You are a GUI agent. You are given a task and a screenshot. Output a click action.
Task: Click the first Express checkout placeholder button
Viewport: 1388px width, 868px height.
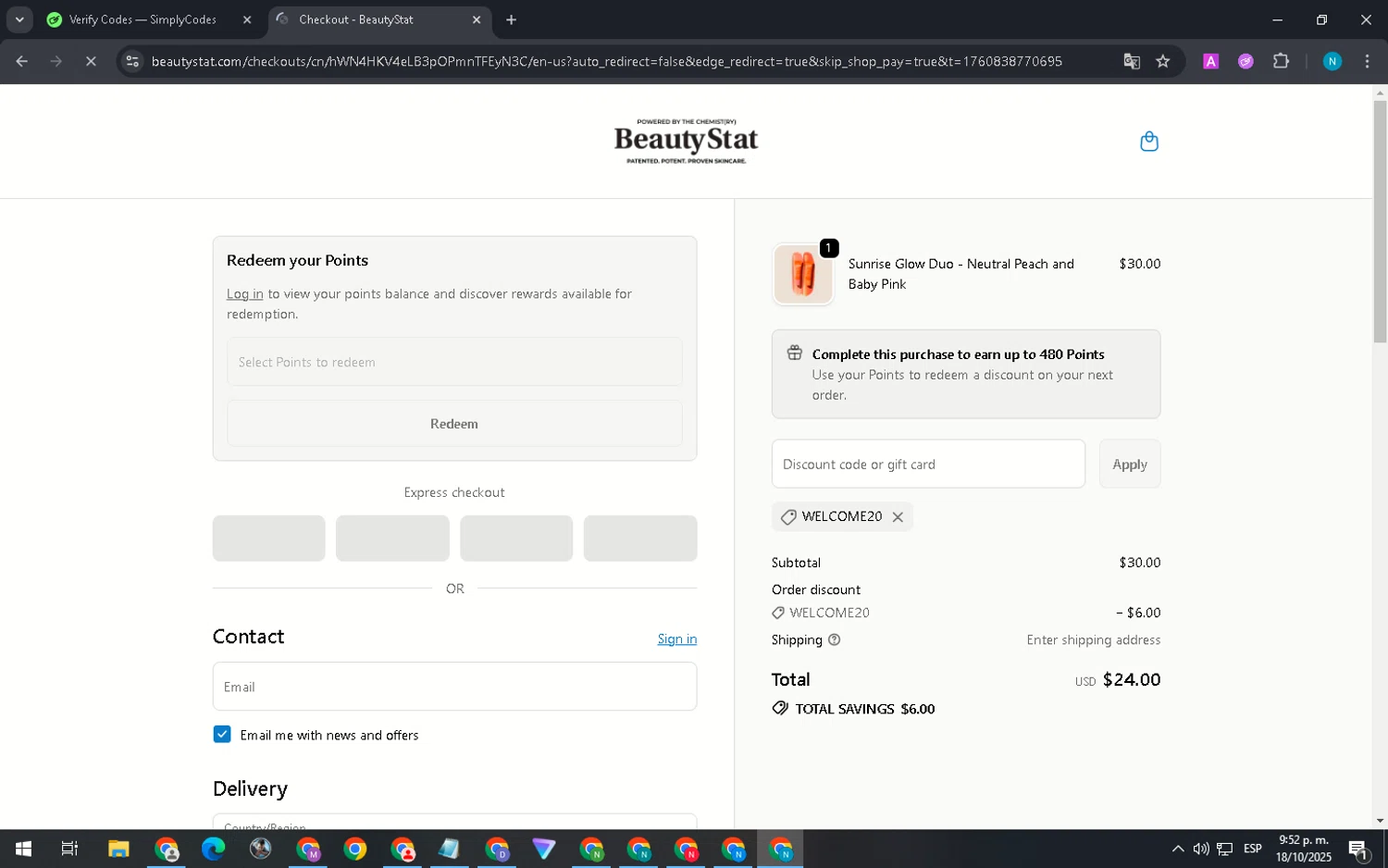coord(269,539)
